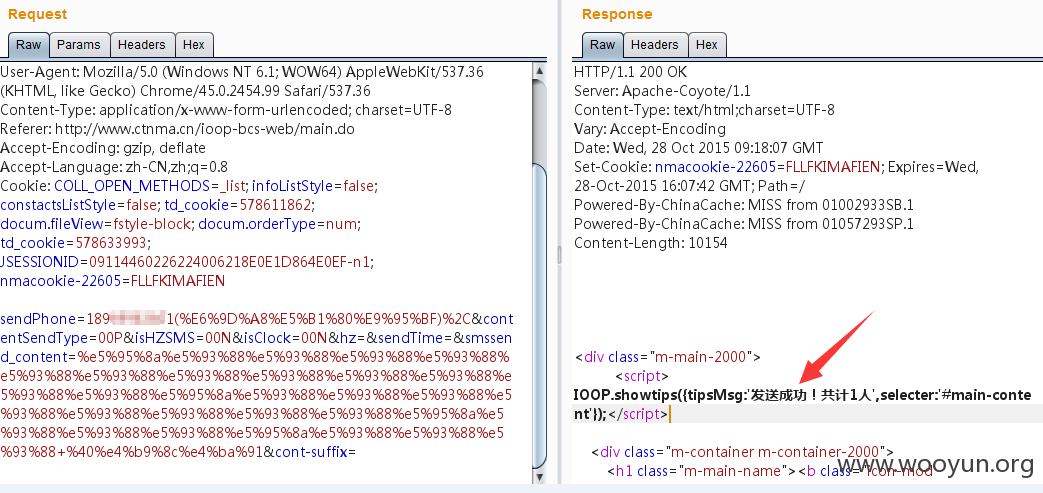Screen dimensions: 1043x493
Task: Click FLLFKIMAFIEN value in the request cookie
Action: [178, 281]
